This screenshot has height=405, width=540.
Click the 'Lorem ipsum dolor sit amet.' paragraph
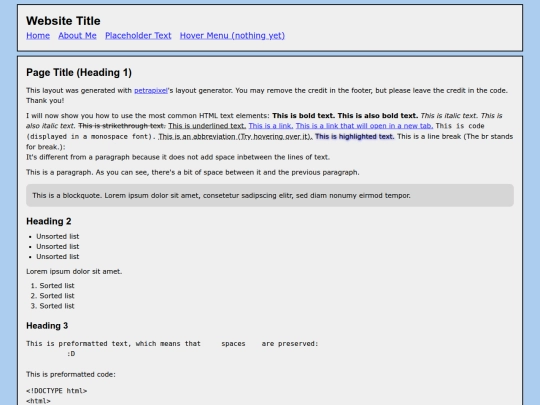pyautogui.click(x=74, y=271)
